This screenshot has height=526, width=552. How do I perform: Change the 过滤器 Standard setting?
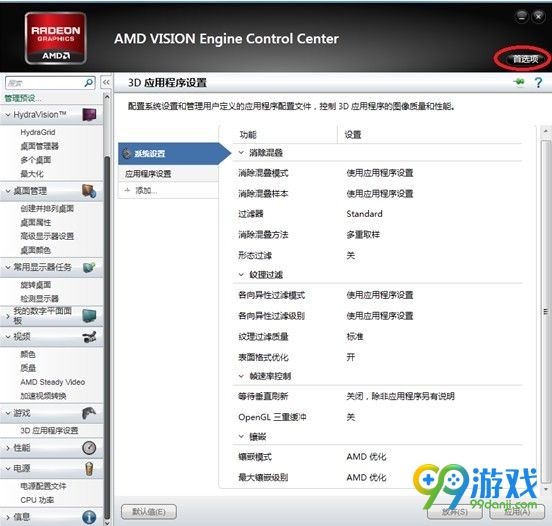[364, 214]
